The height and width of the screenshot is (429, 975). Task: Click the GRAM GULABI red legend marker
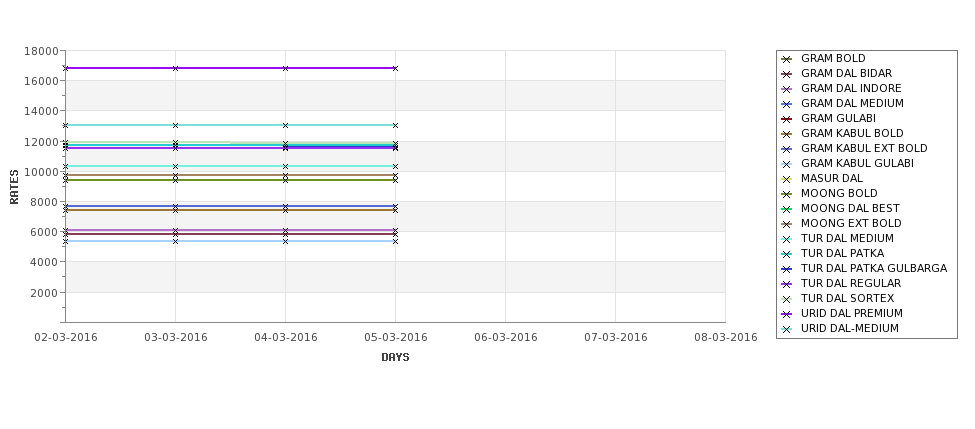787,119
